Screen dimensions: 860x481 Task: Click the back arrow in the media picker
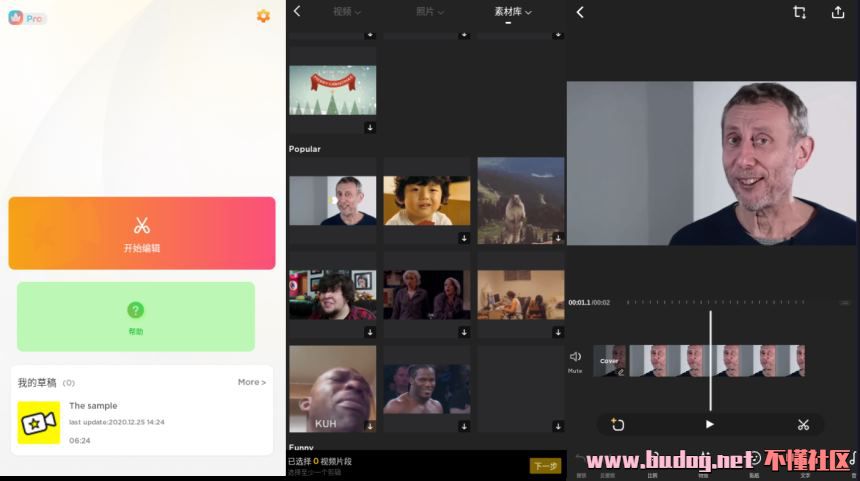pyautogui.click(x=297, y=12)
